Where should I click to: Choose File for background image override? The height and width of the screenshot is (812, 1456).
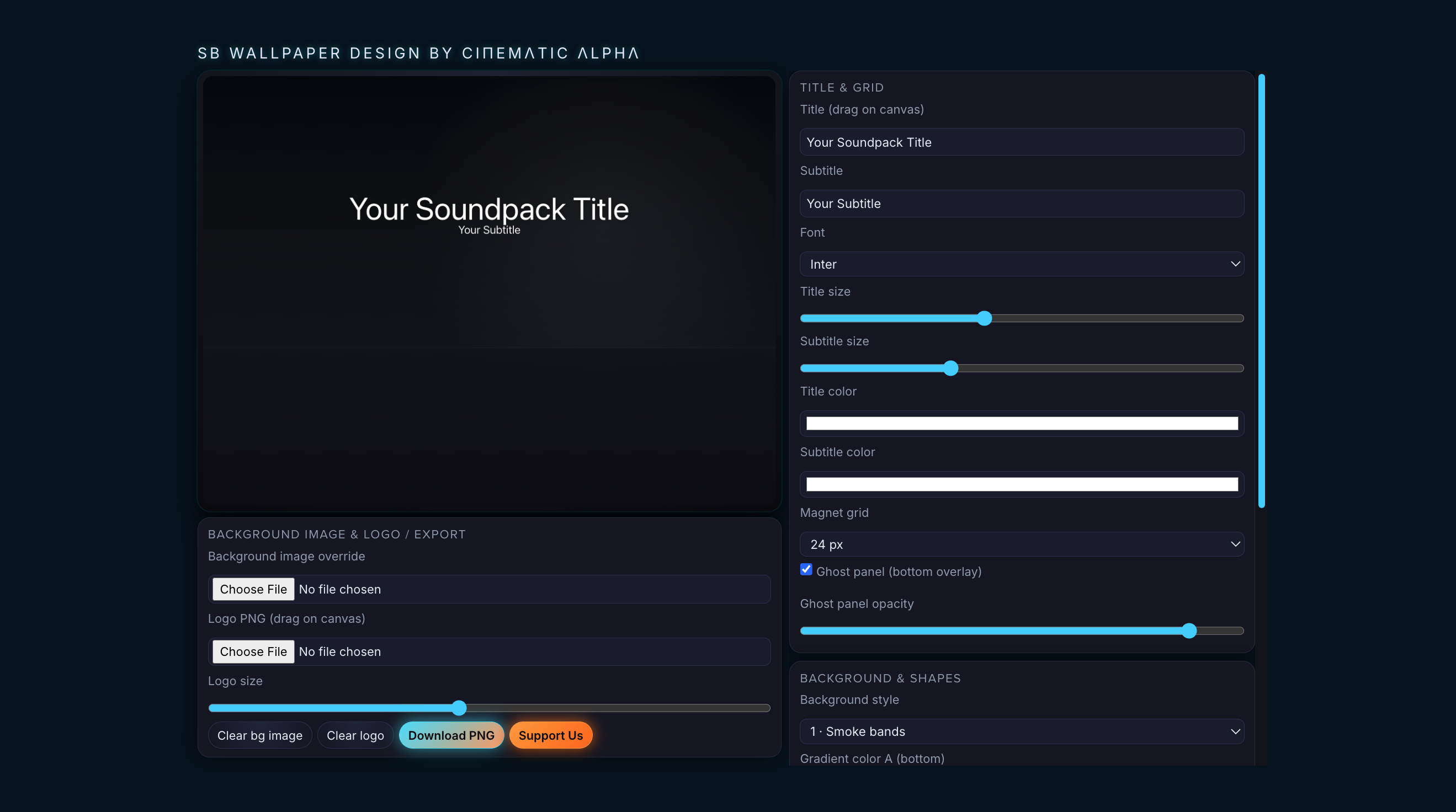253,589
